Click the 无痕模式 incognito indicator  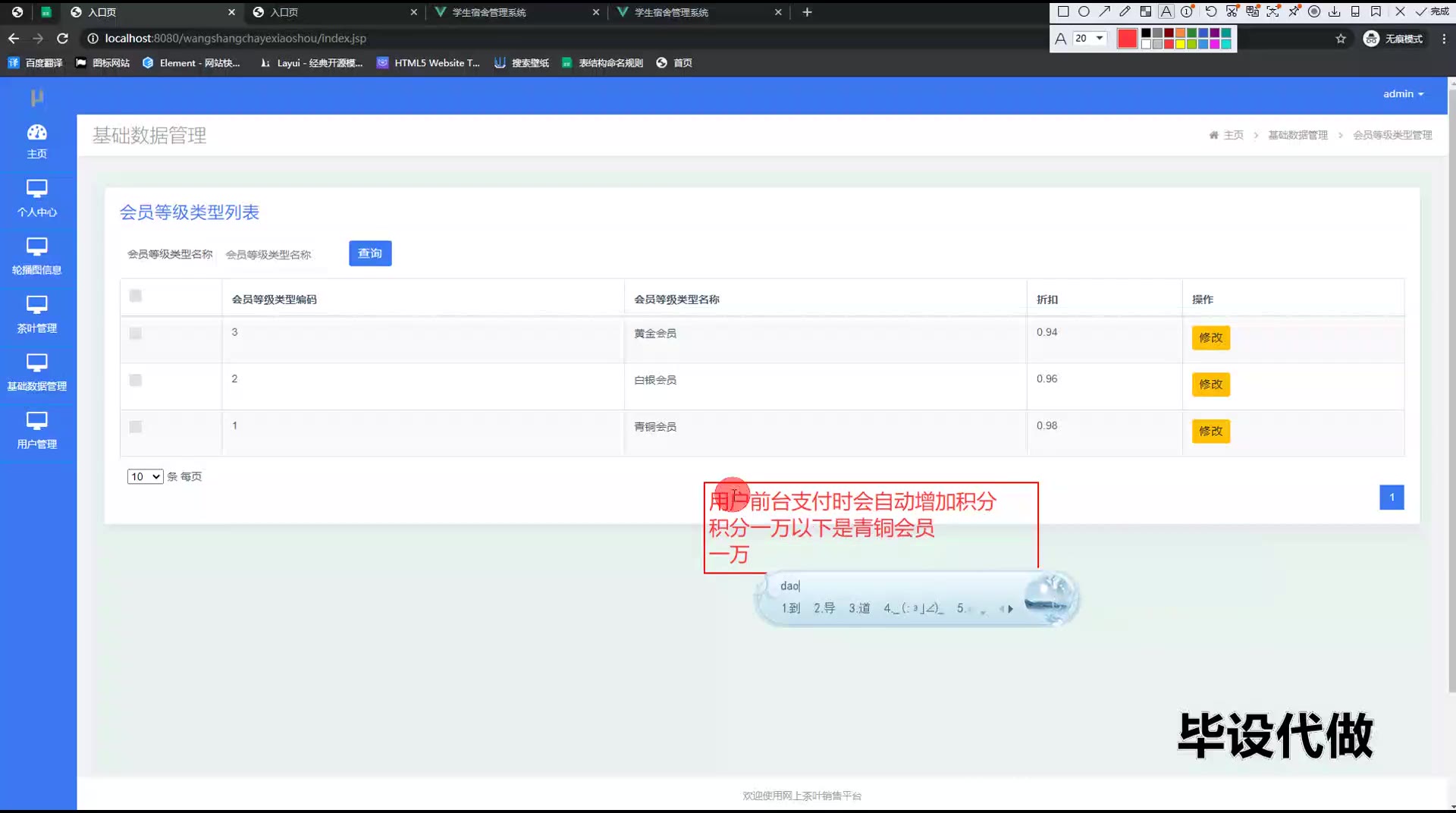[1393, 39]
